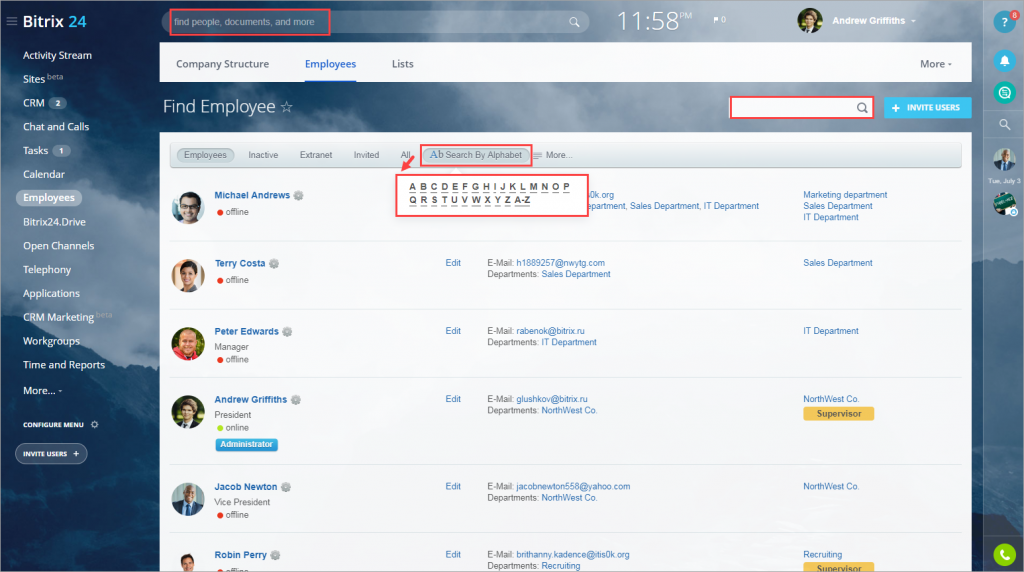The height and width of the screenshot is (572, 1024).
Task: Select the Inactive filter
Action: tap(263, 155)
